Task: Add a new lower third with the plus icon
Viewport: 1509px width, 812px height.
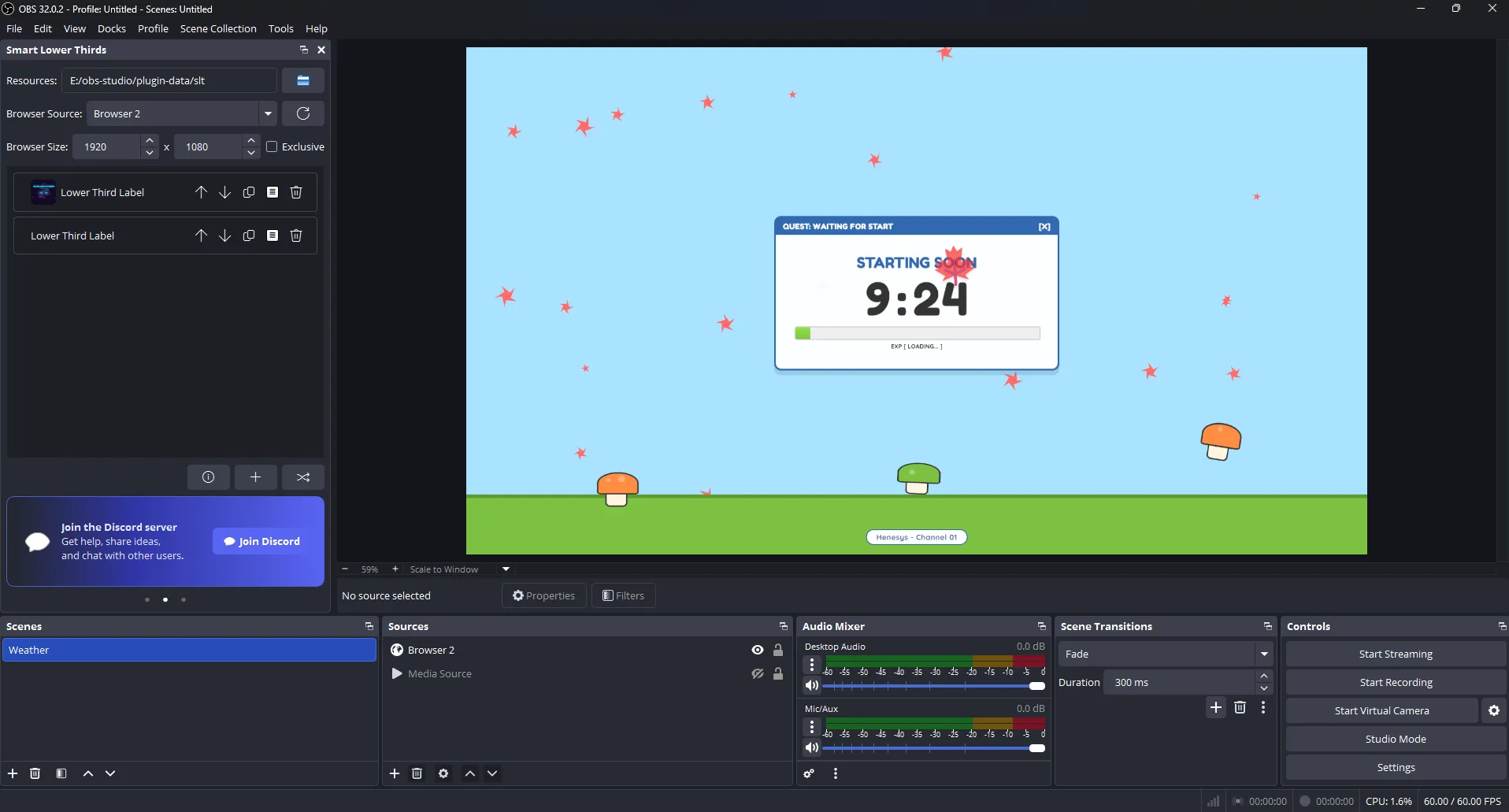Action: [x=255, y=477]
